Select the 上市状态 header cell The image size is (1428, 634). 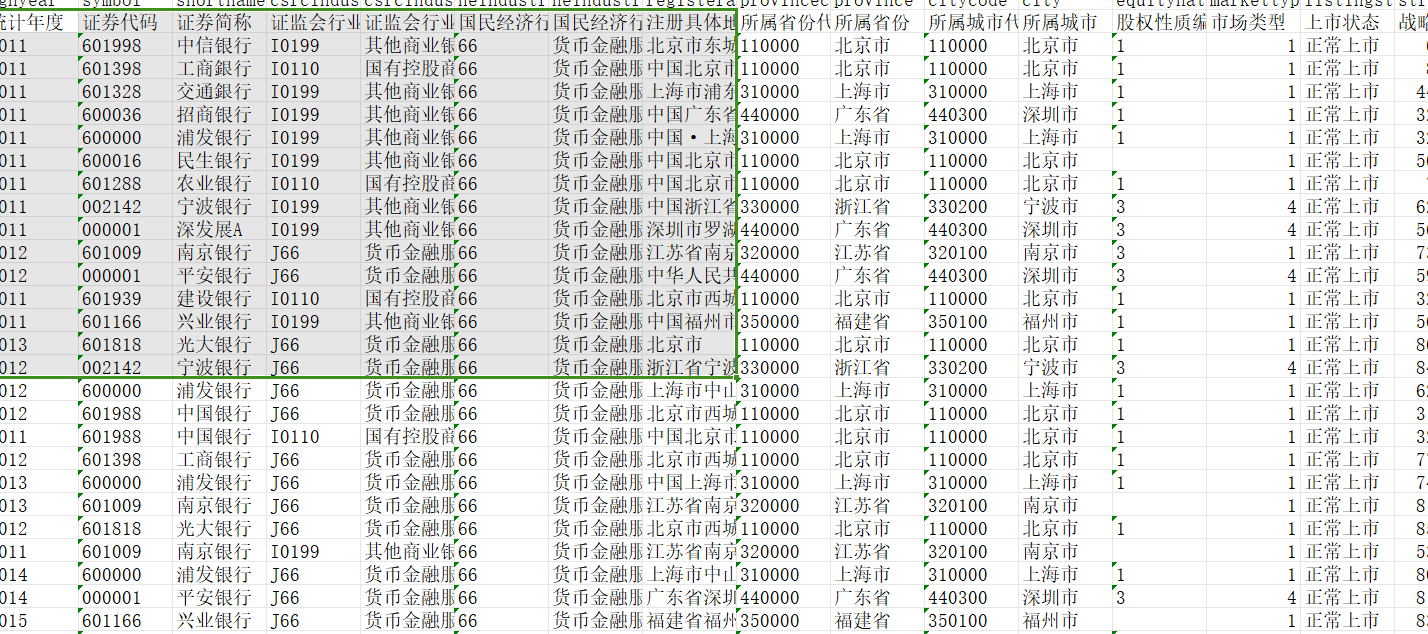click(x=1348, y=22)
